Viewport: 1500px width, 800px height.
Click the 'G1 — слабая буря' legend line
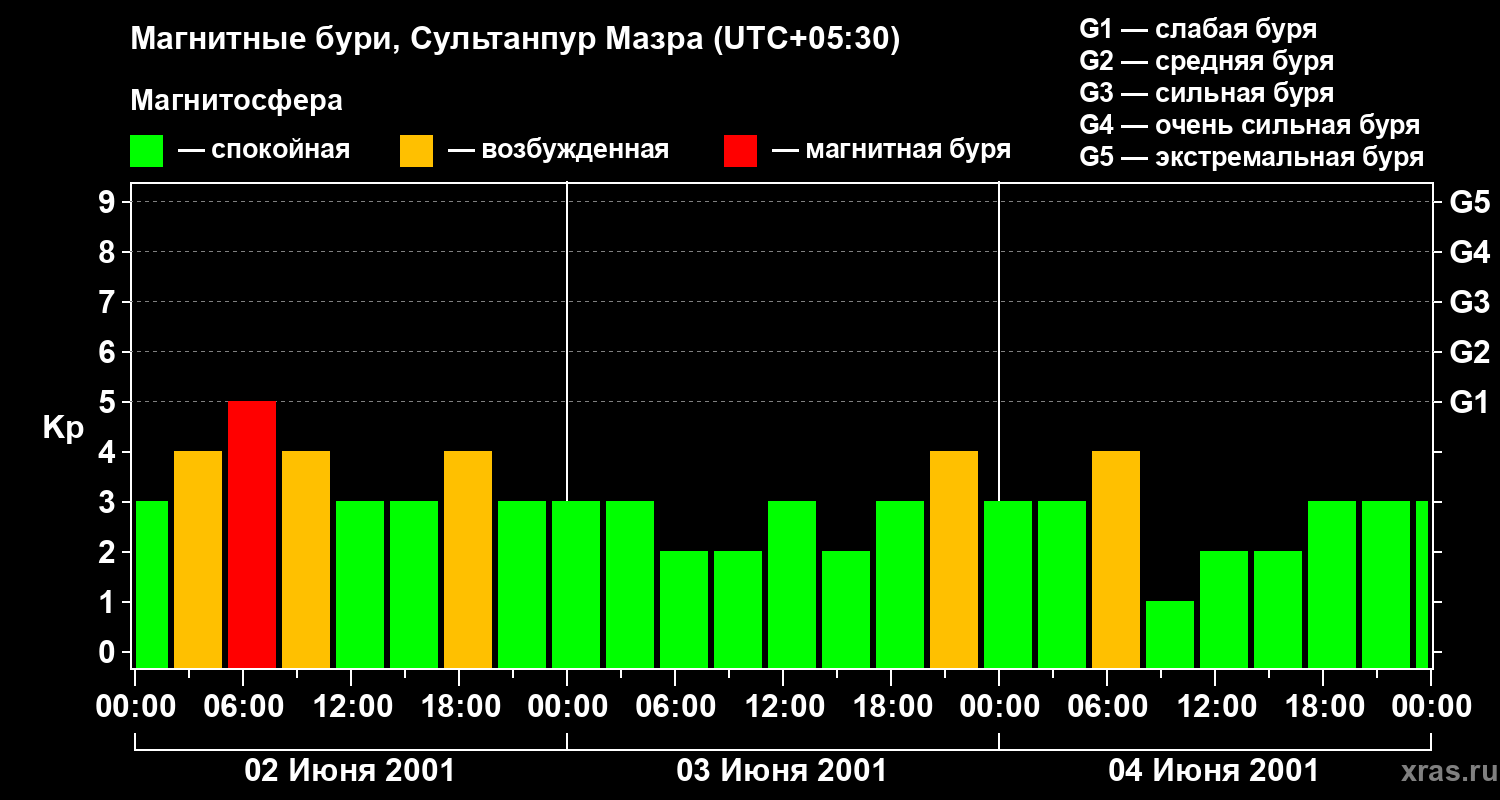coord(1198,28)
